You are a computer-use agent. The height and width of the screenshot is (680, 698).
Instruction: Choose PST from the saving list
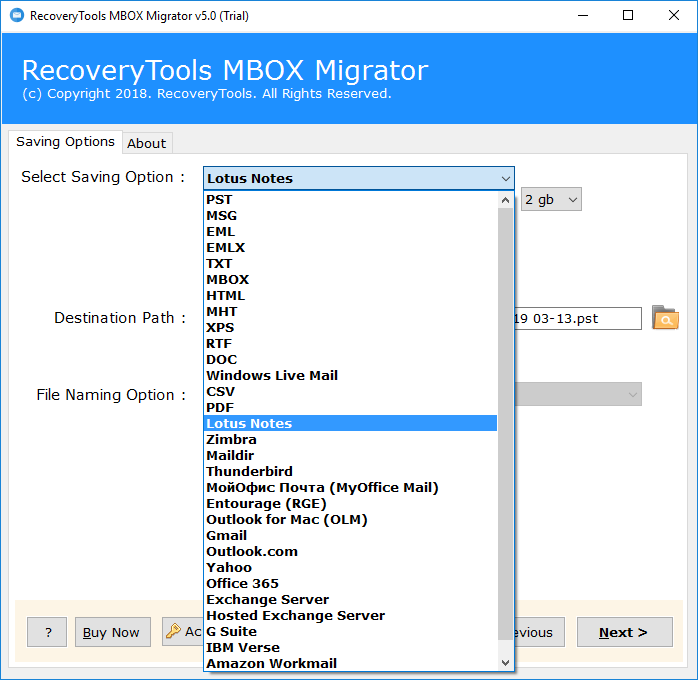[x=351, y=200]
